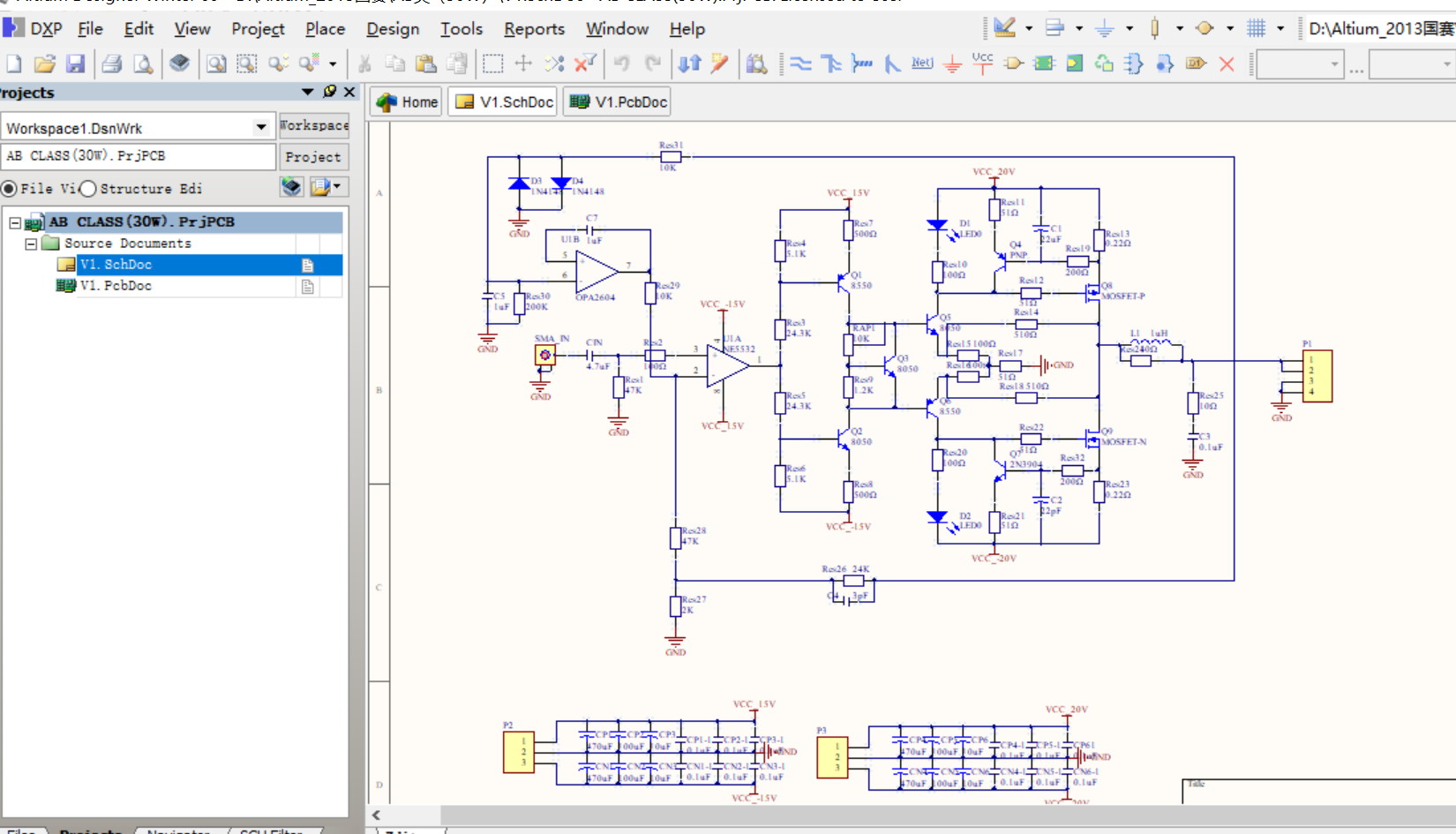Click the horizontal scrollbar left arrow
The height and width of the screenshot is (834, 1456).
pyautogui.click(x=377, y=815)
